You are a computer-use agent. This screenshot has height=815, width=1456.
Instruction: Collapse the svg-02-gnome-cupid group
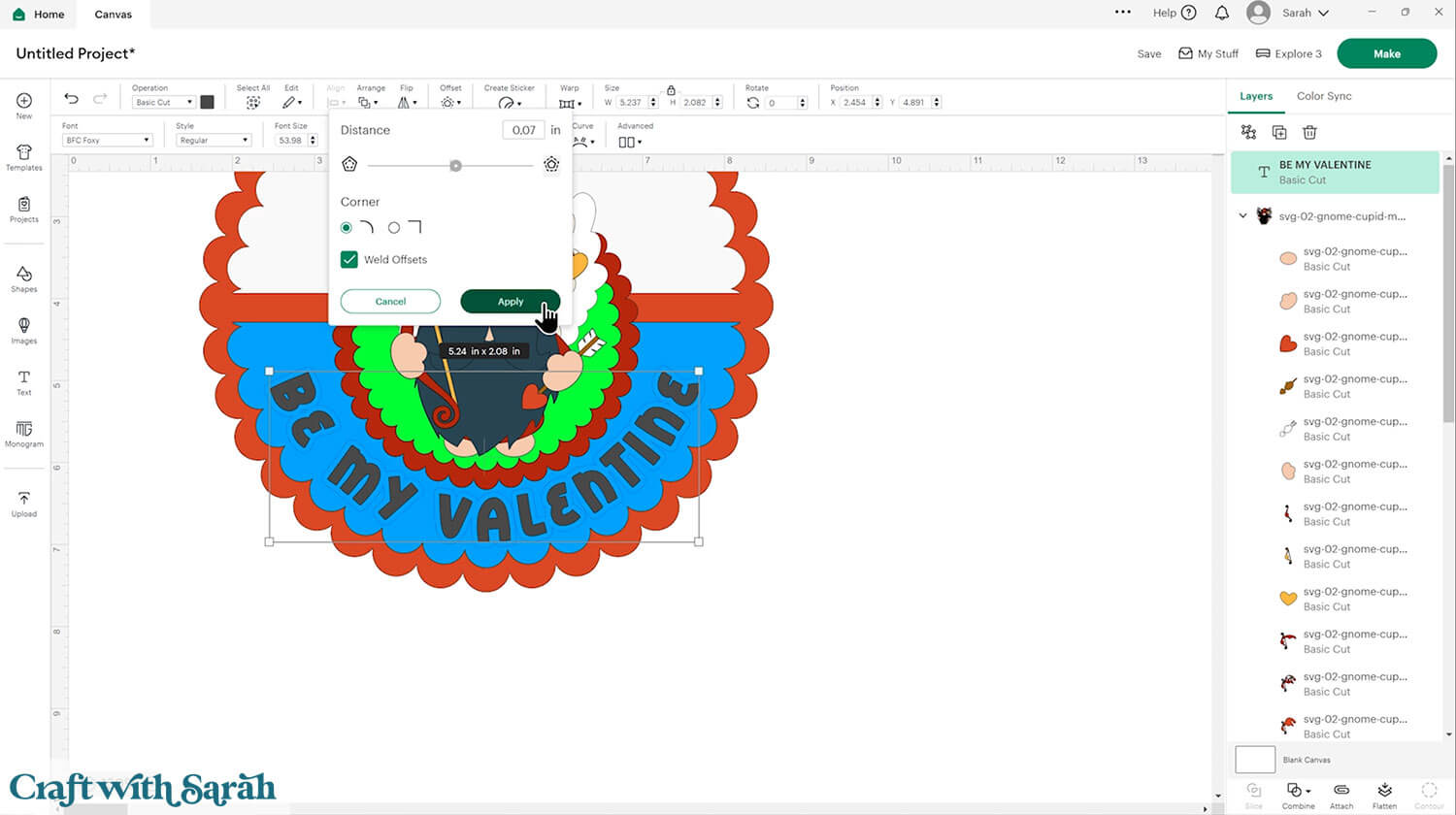pyautogui.click(x=1243, y=216)
